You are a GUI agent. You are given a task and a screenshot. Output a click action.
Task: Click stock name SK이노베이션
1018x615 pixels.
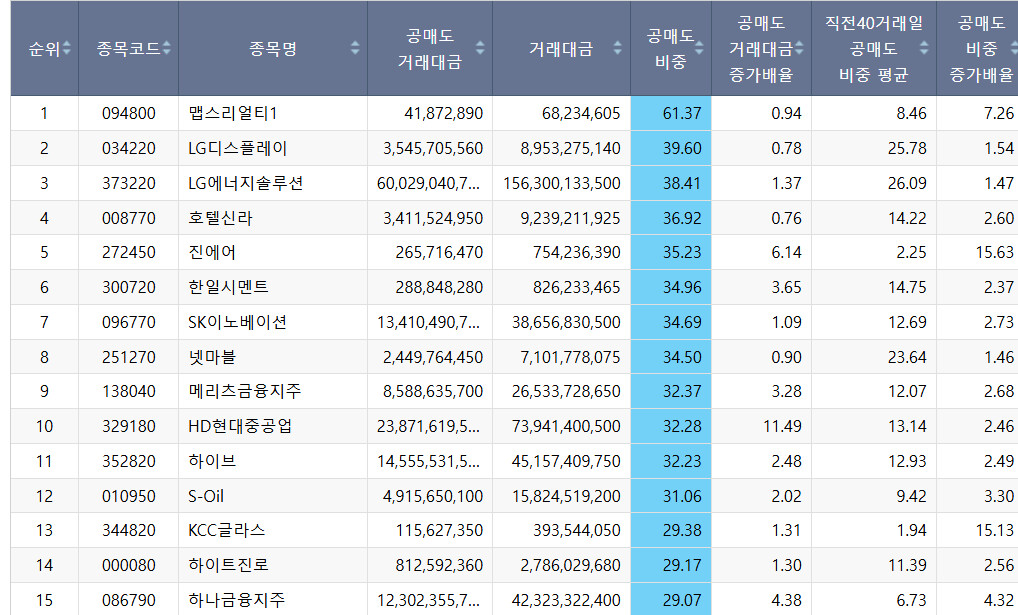pyautogui.click(x=237, y=322)
